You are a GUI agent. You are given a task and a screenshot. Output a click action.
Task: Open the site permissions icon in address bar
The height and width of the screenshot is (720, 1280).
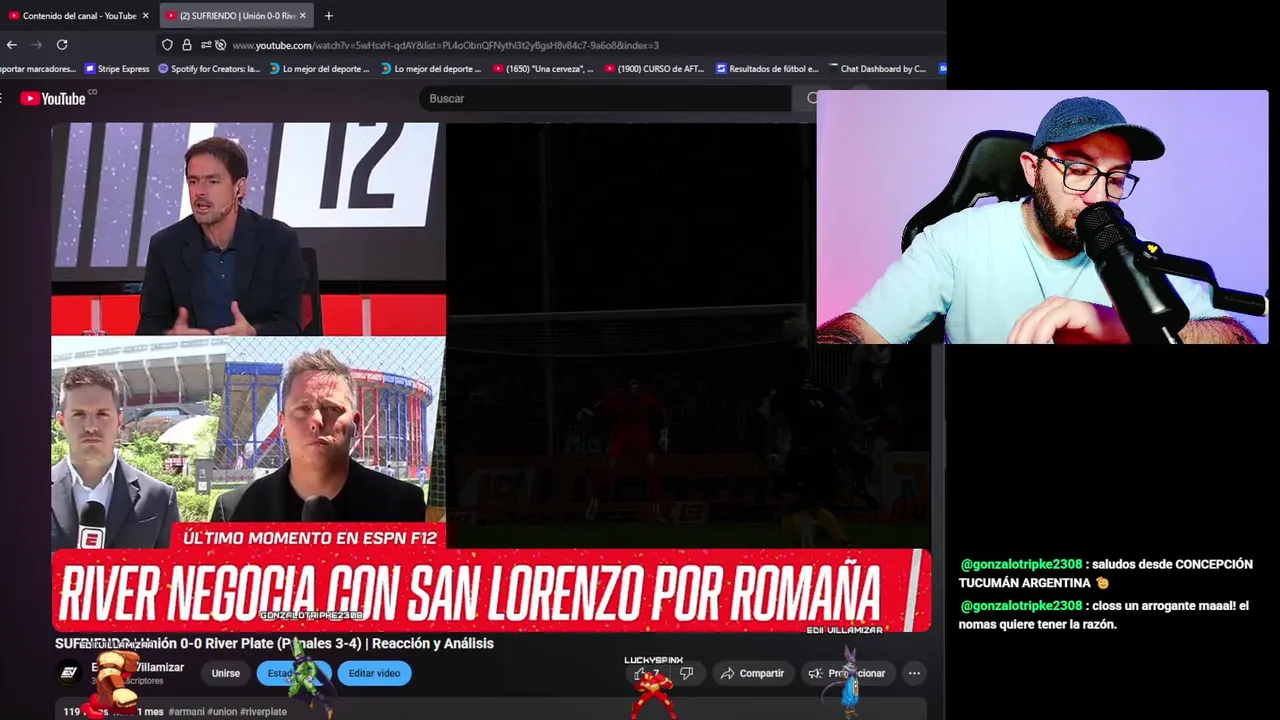(x=206, y=45)
